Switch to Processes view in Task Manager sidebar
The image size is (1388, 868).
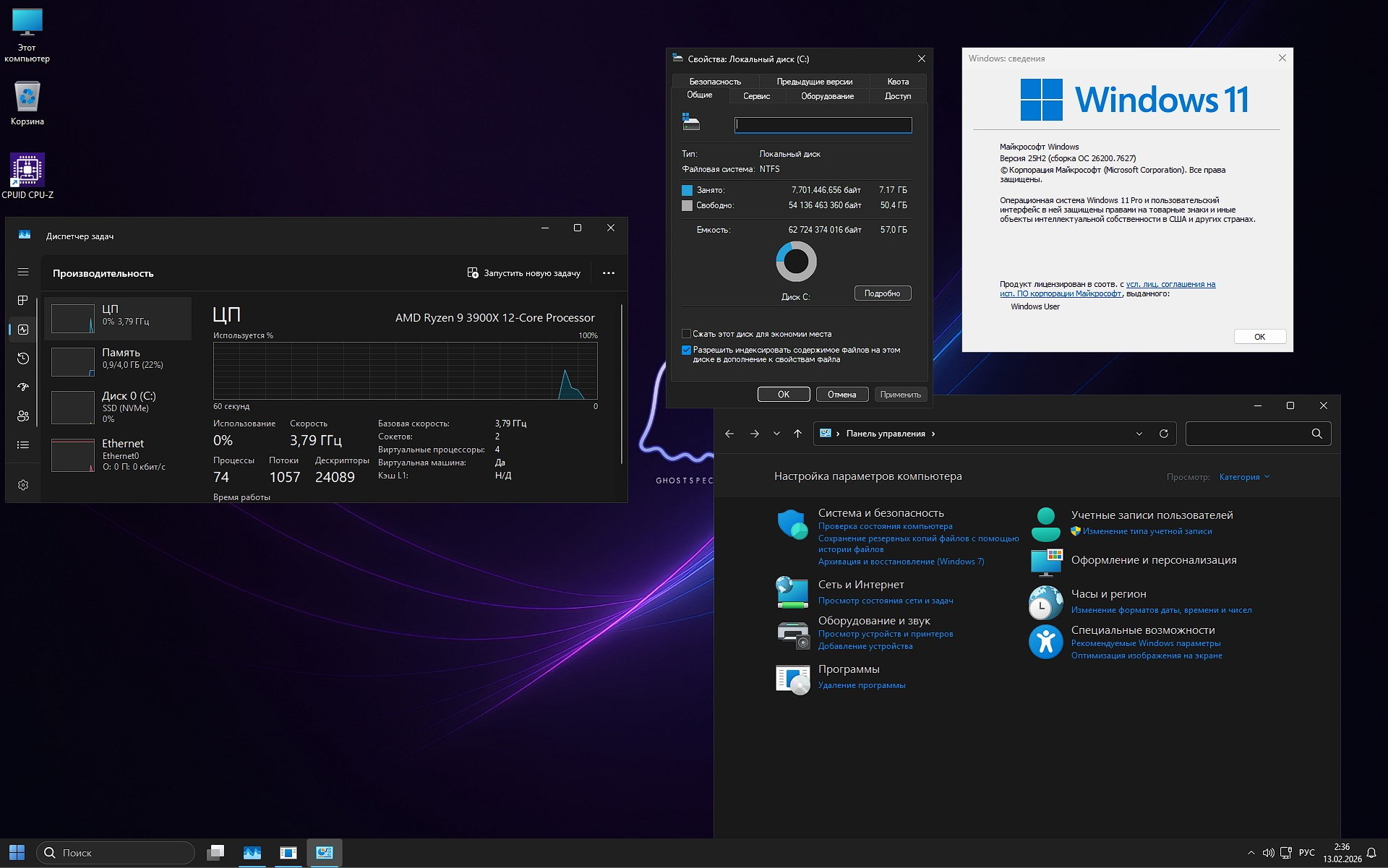point(23,301)
